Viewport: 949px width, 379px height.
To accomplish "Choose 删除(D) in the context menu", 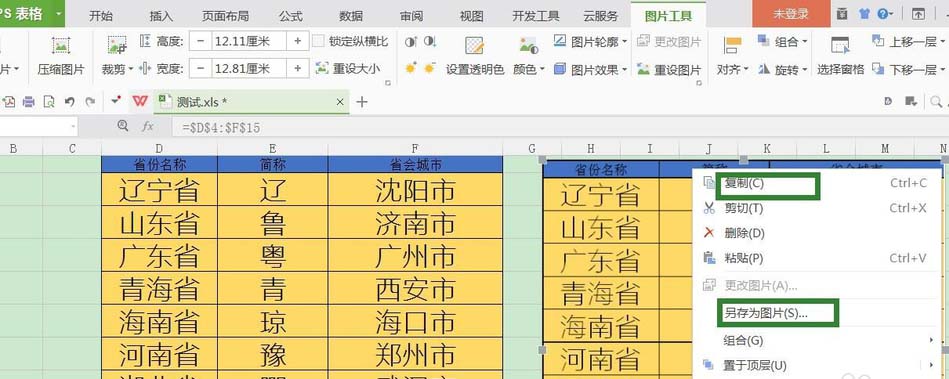I will click(817, 233).
